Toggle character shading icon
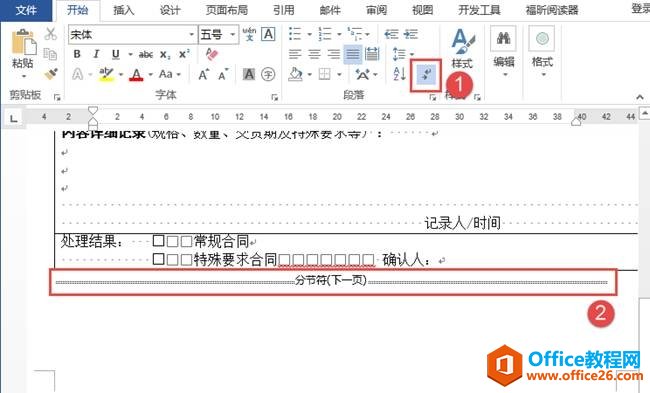Viewport: 650px width, 393px height. (249, 74)
